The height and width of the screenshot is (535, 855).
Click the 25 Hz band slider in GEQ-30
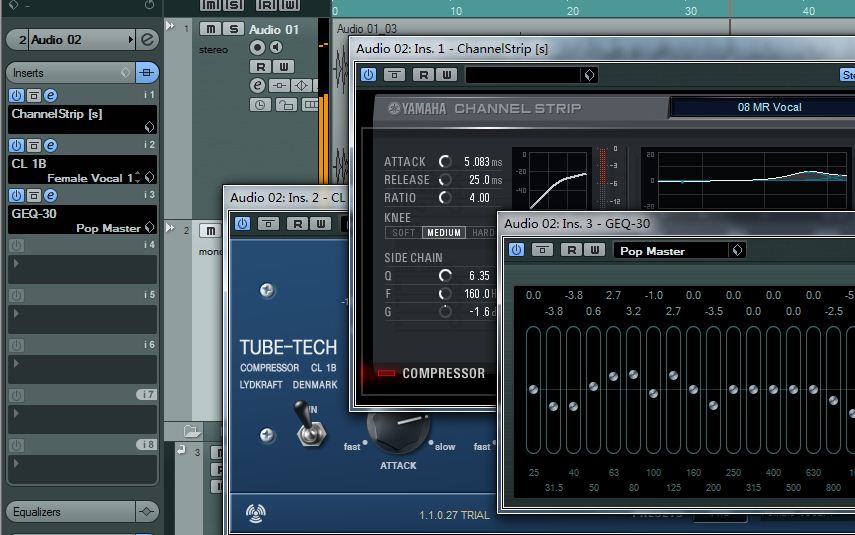(533, 390)
